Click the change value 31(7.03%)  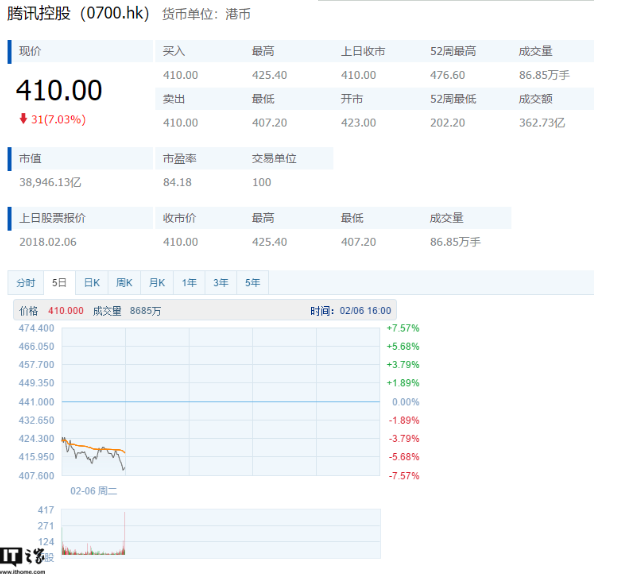click(x=58, y=119)
